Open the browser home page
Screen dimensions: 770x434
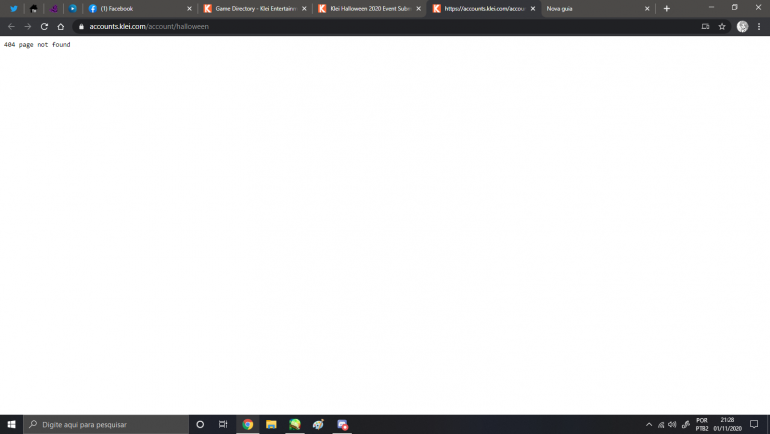[x=60, y=27]
